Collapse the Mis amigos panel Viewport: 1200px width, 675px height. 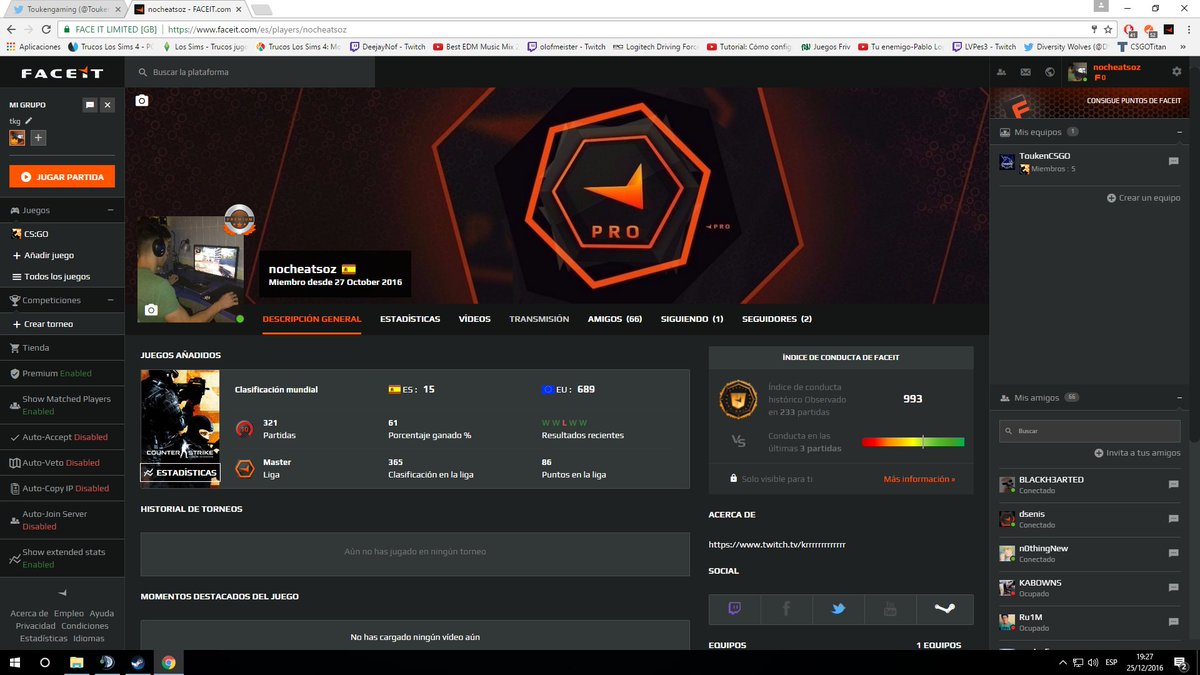point(1180,398)
